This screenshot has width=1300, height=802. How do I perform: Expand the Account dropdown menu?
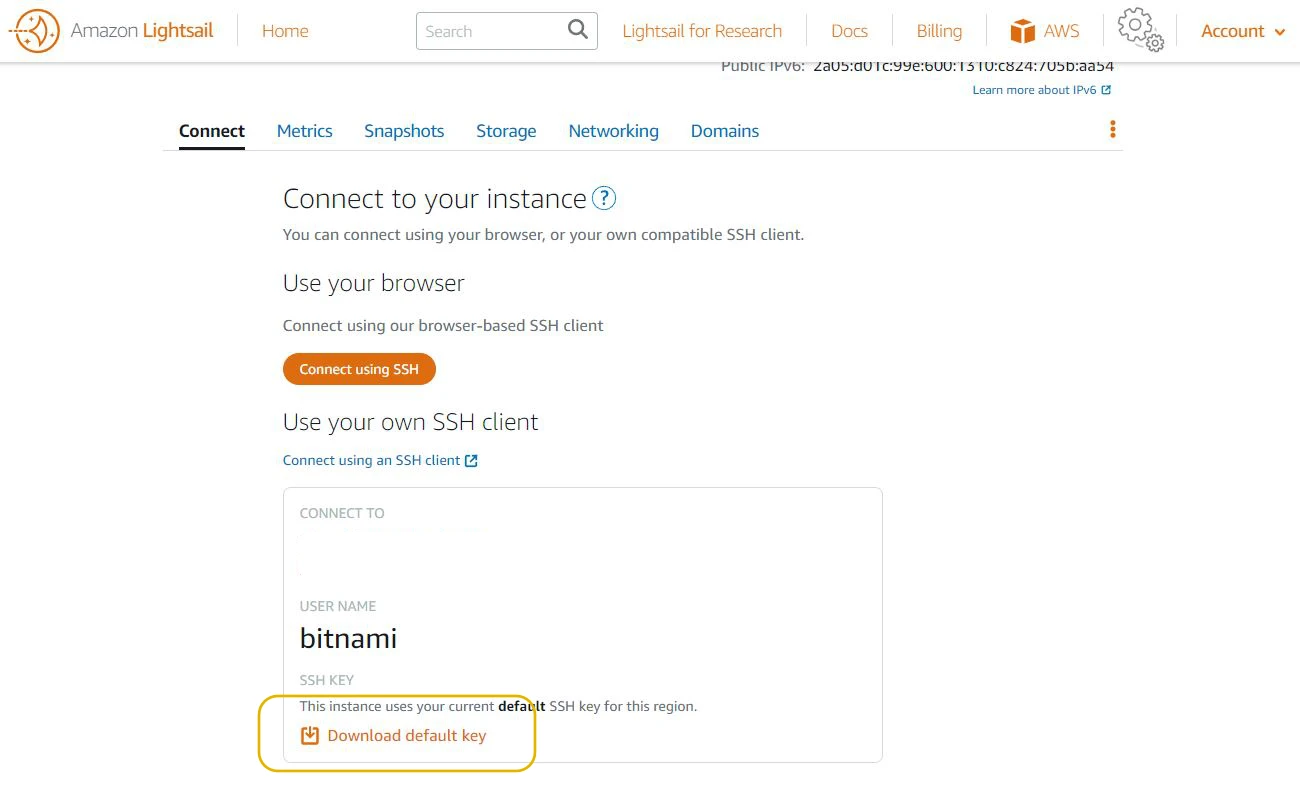tap(1242, 31)
